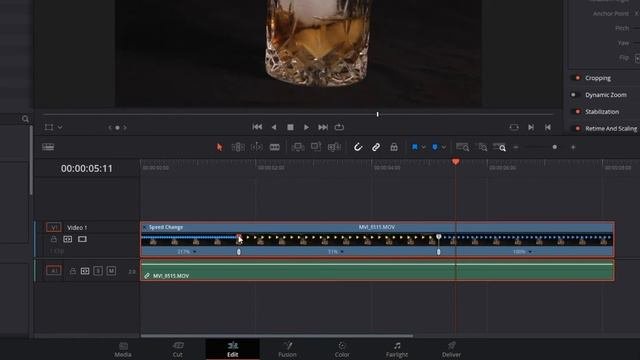Open the viewer transform overlay icon
640x360 pixels.
49,127
